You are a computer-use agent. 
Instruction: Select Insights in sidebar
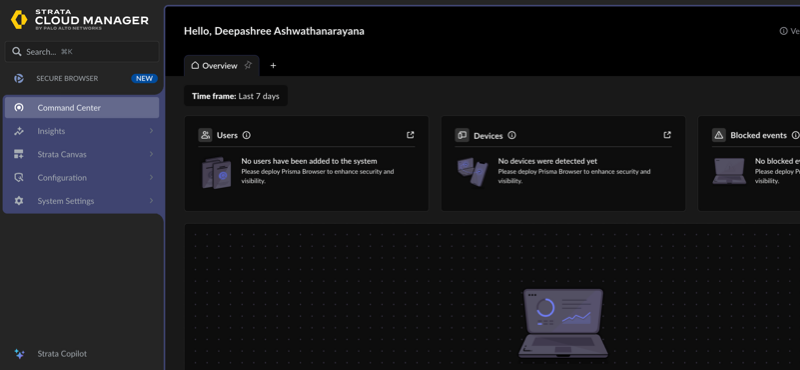click(82, 131)
